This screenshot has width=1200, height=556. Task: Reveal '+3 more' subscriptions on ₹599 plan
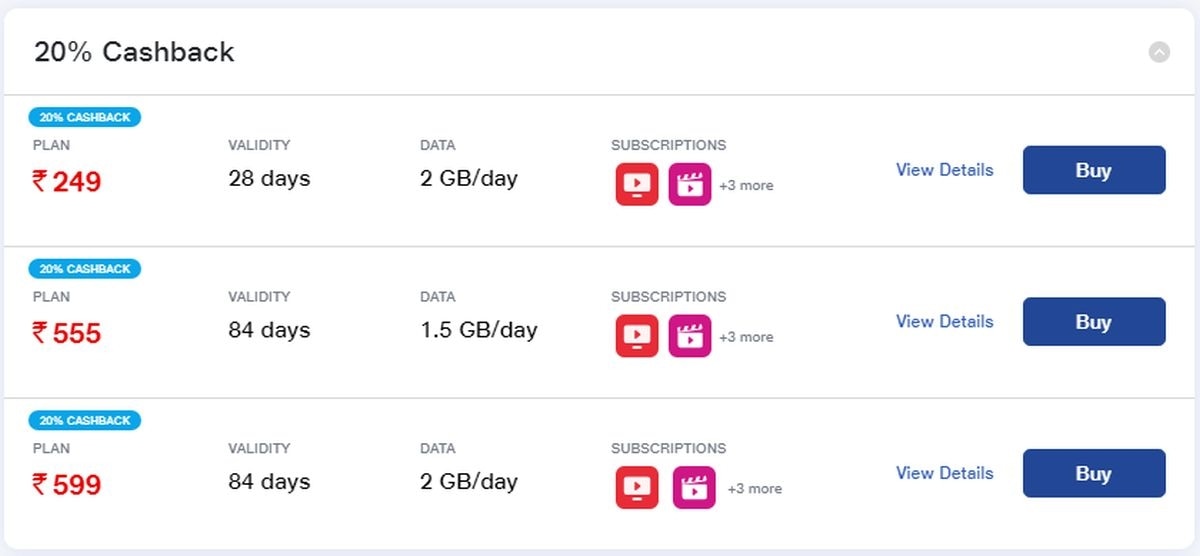tap(754, 488)
